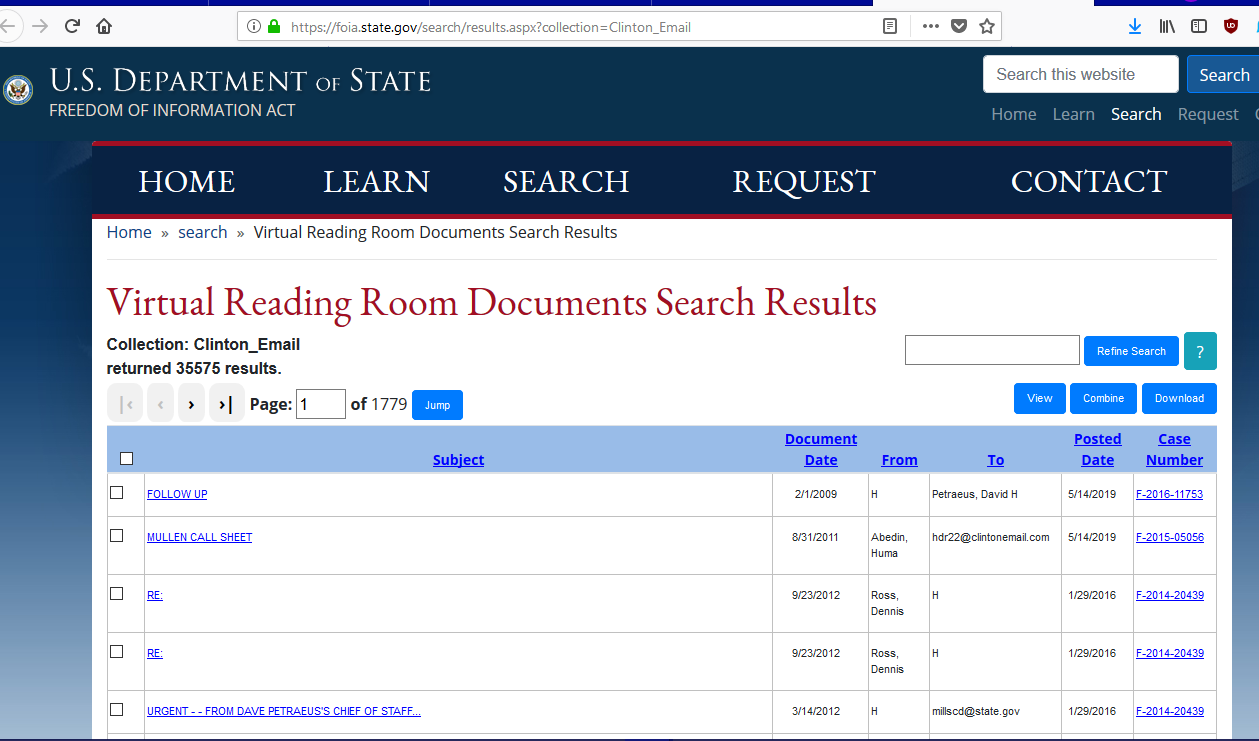This screenshot has width=1259, height=741.
Task: Select the Petraeus, David H recipient cell
Action: [x=995, y=494]
